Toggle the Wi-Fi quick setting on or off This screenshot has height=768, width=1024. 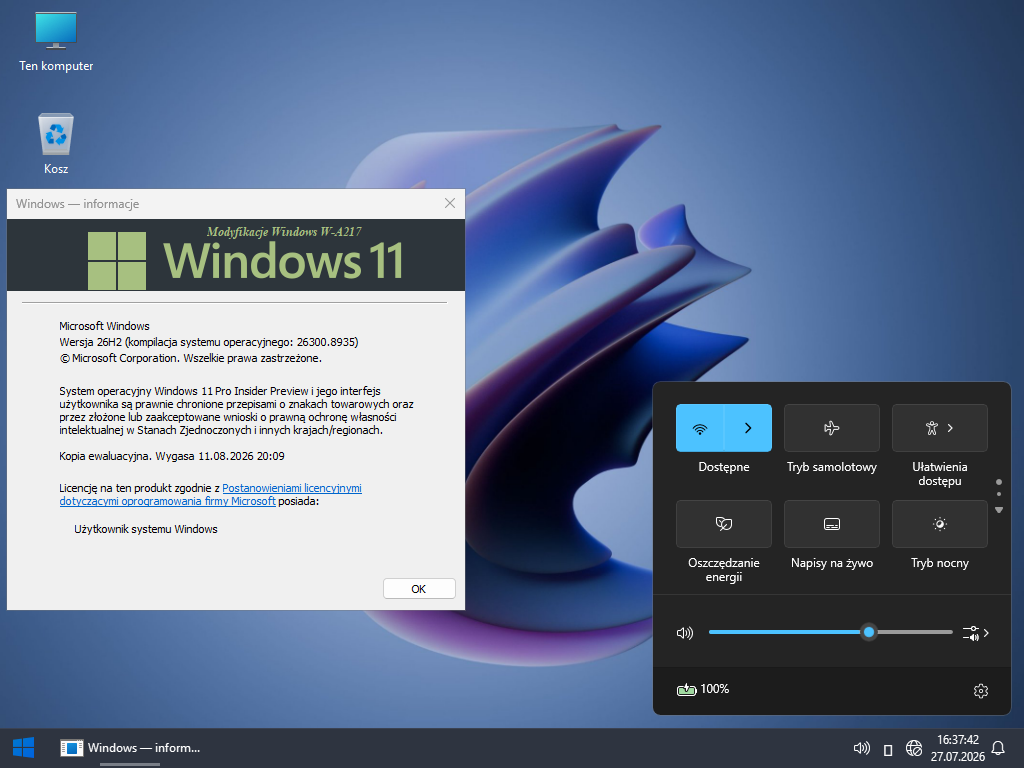point(700,428)
